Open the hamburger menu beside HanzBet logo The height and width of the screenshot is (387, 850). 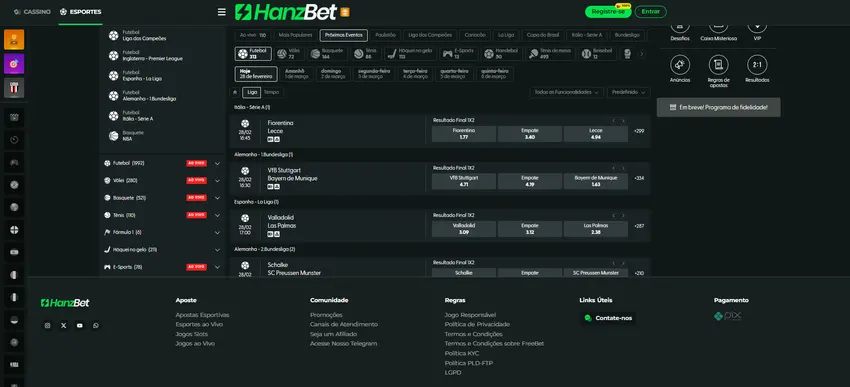(x=221, y=12)
